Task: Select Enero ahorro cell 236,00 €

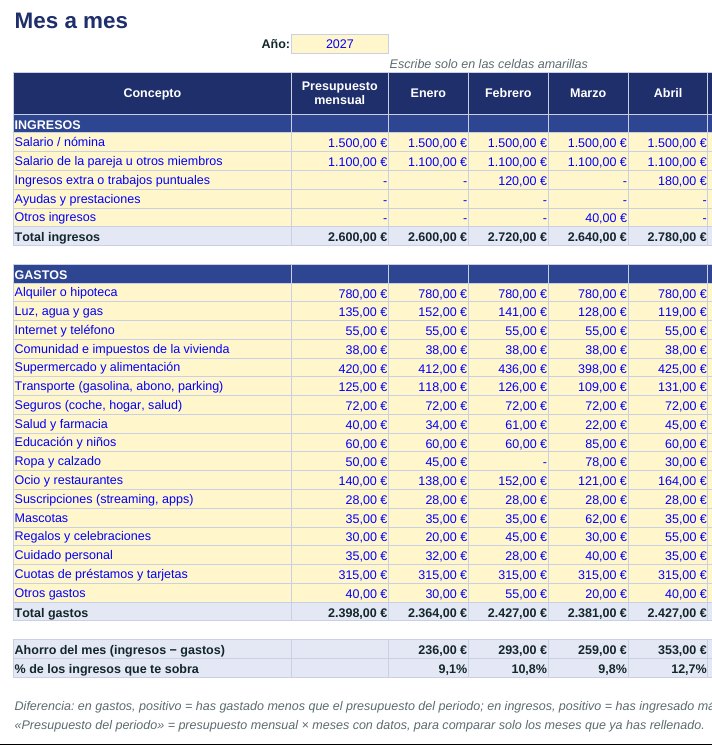Action: (428, 649)
